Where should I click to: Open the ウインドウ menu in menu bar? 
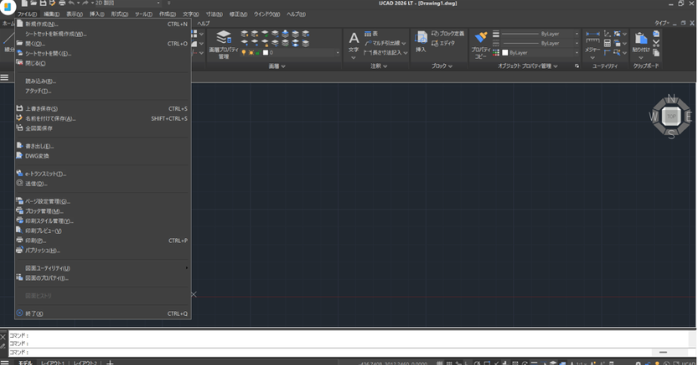[267, 14]
